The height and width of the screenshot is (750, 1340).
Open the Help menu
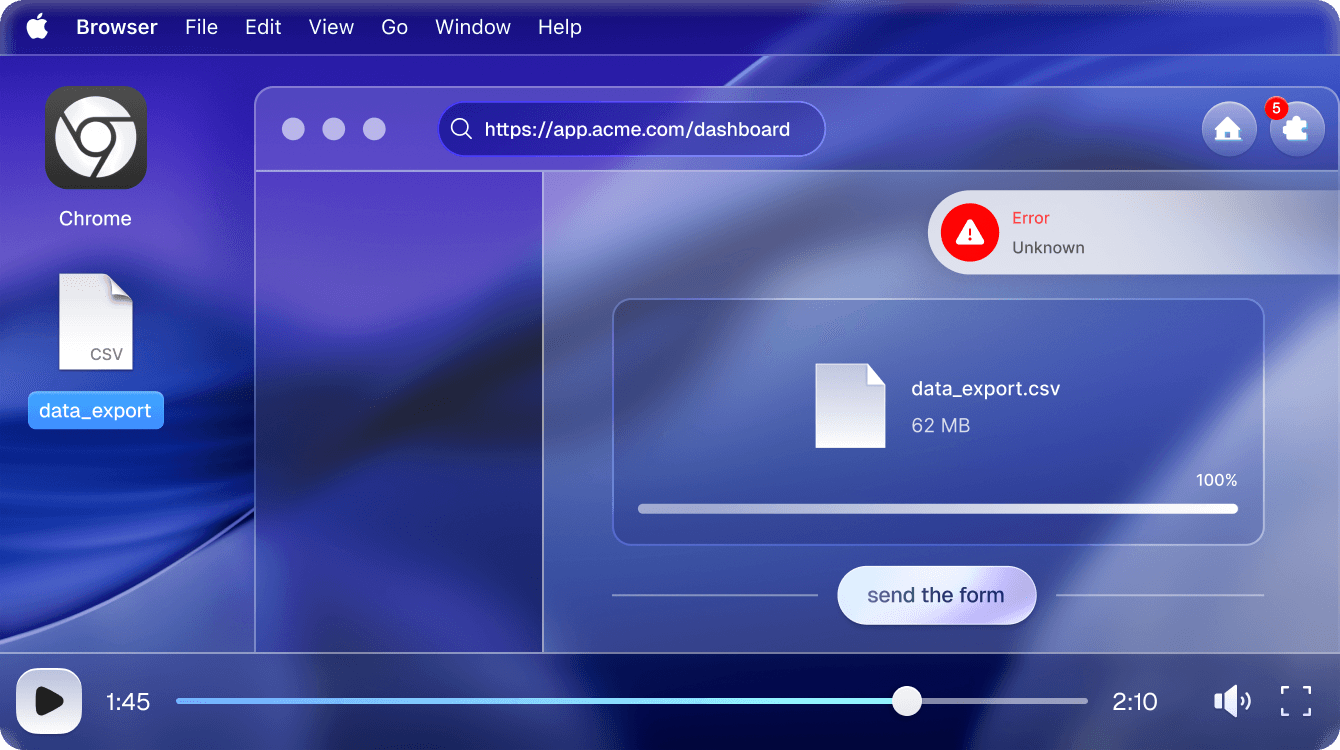point(560,27)
